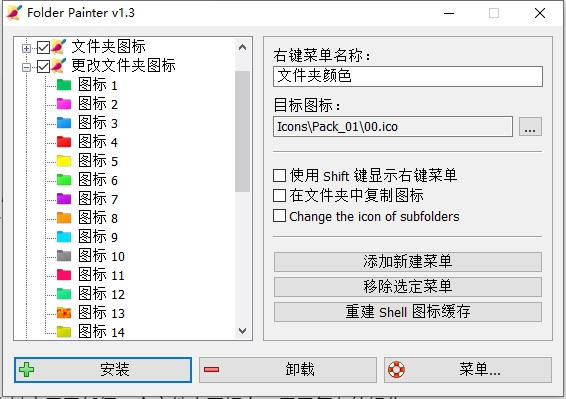Click the 安装 install button

pyautogui.click(x=103, y=370)
